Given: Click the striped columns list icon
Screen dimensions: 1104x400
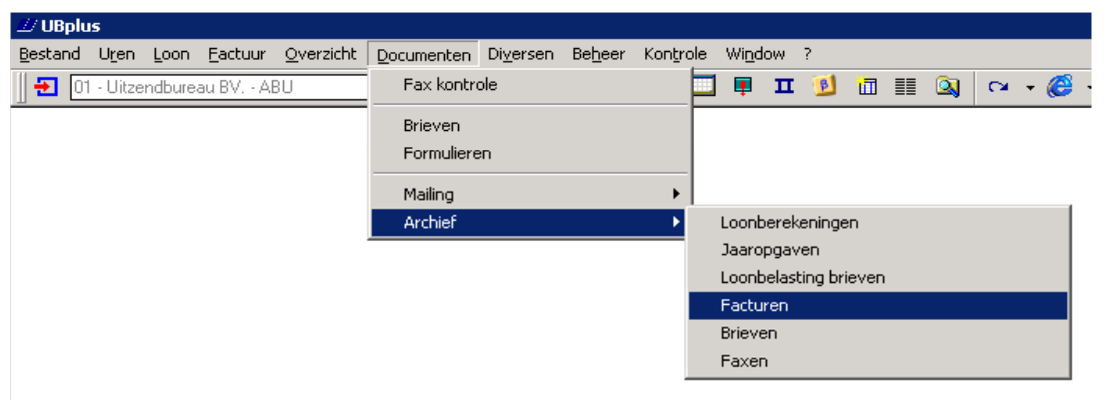Looking at the screenshot, I should [x=906, y=87].
